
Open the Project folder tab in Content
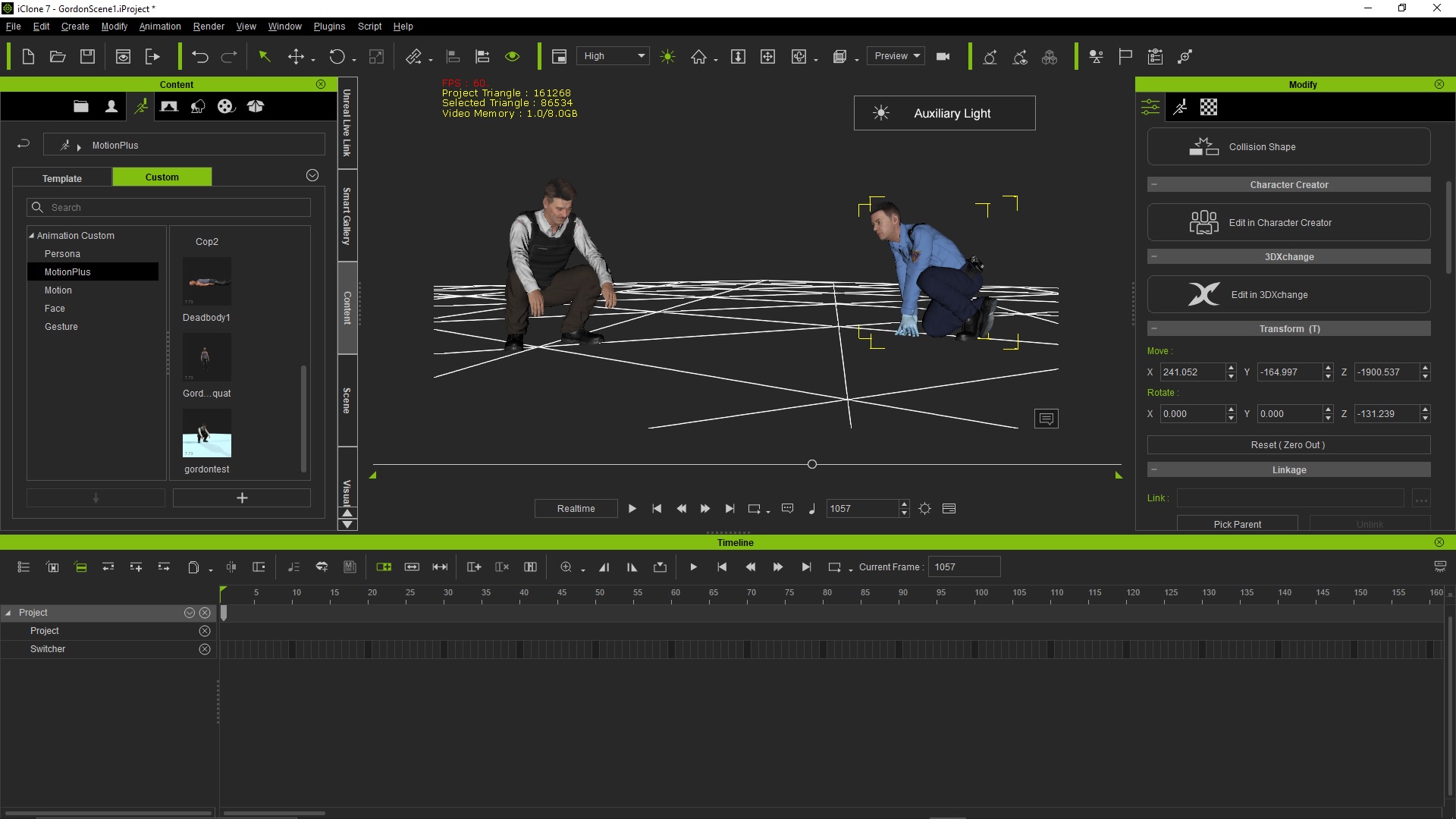(81, 106)
